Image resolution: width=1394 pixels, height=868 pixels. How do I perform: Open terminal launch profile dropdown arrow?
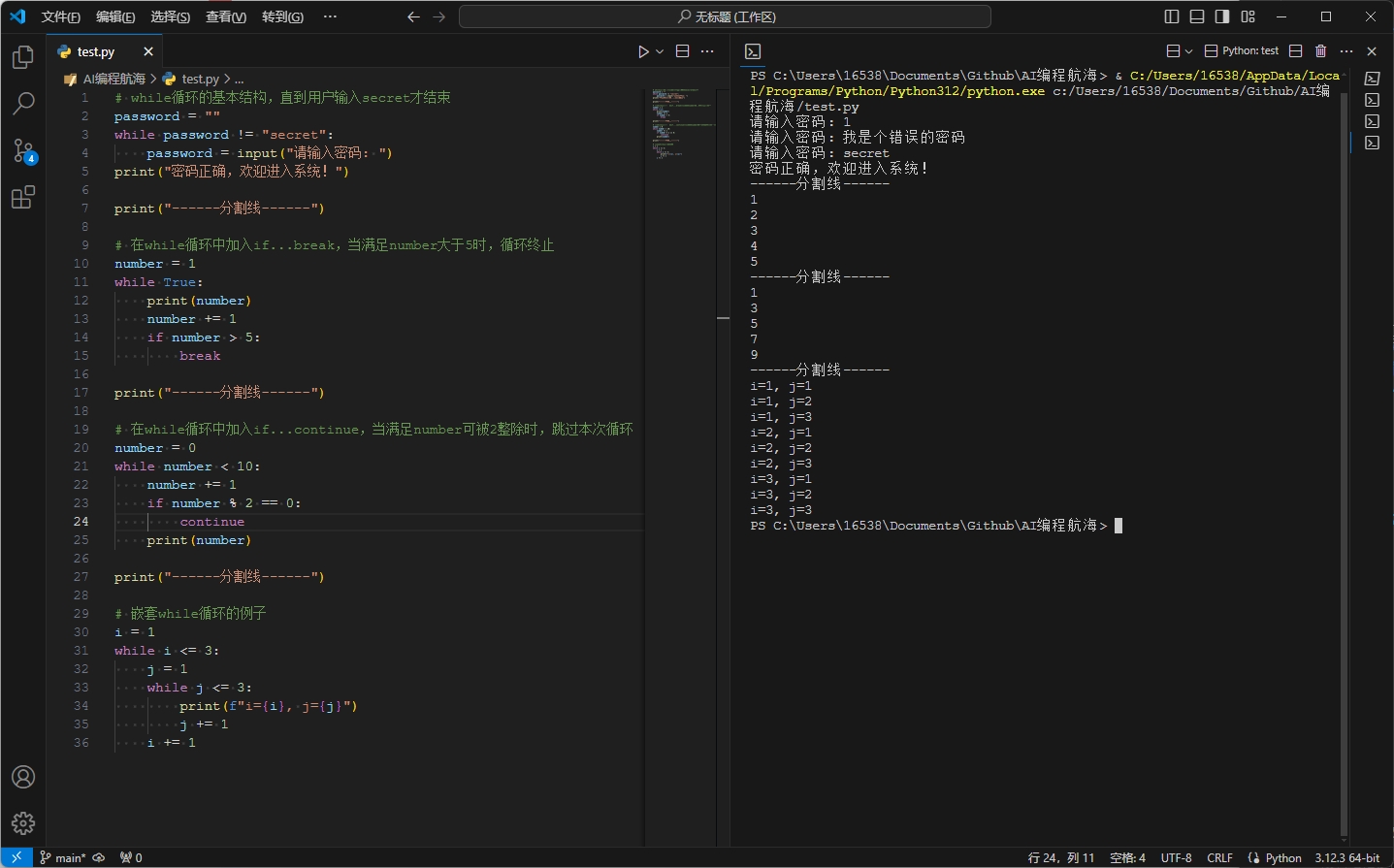coord(1188,50)
